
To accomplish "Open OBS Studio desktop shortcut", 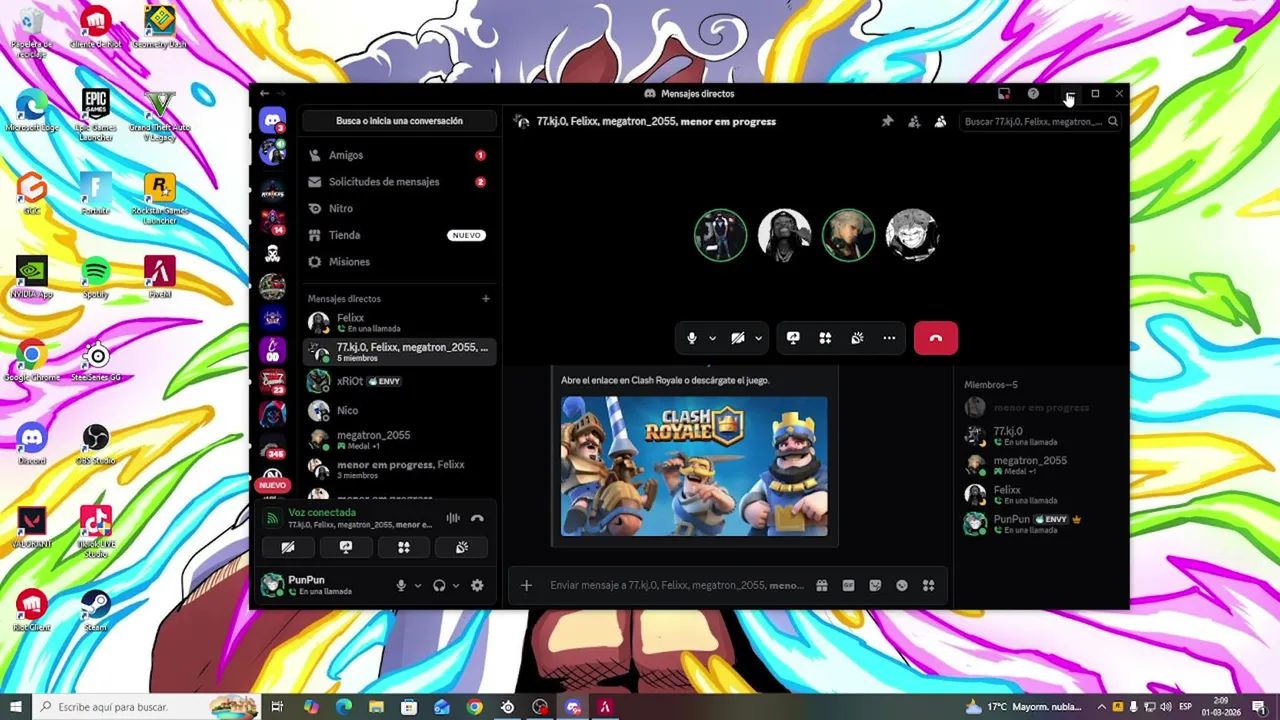I will [x=96, y=445].
